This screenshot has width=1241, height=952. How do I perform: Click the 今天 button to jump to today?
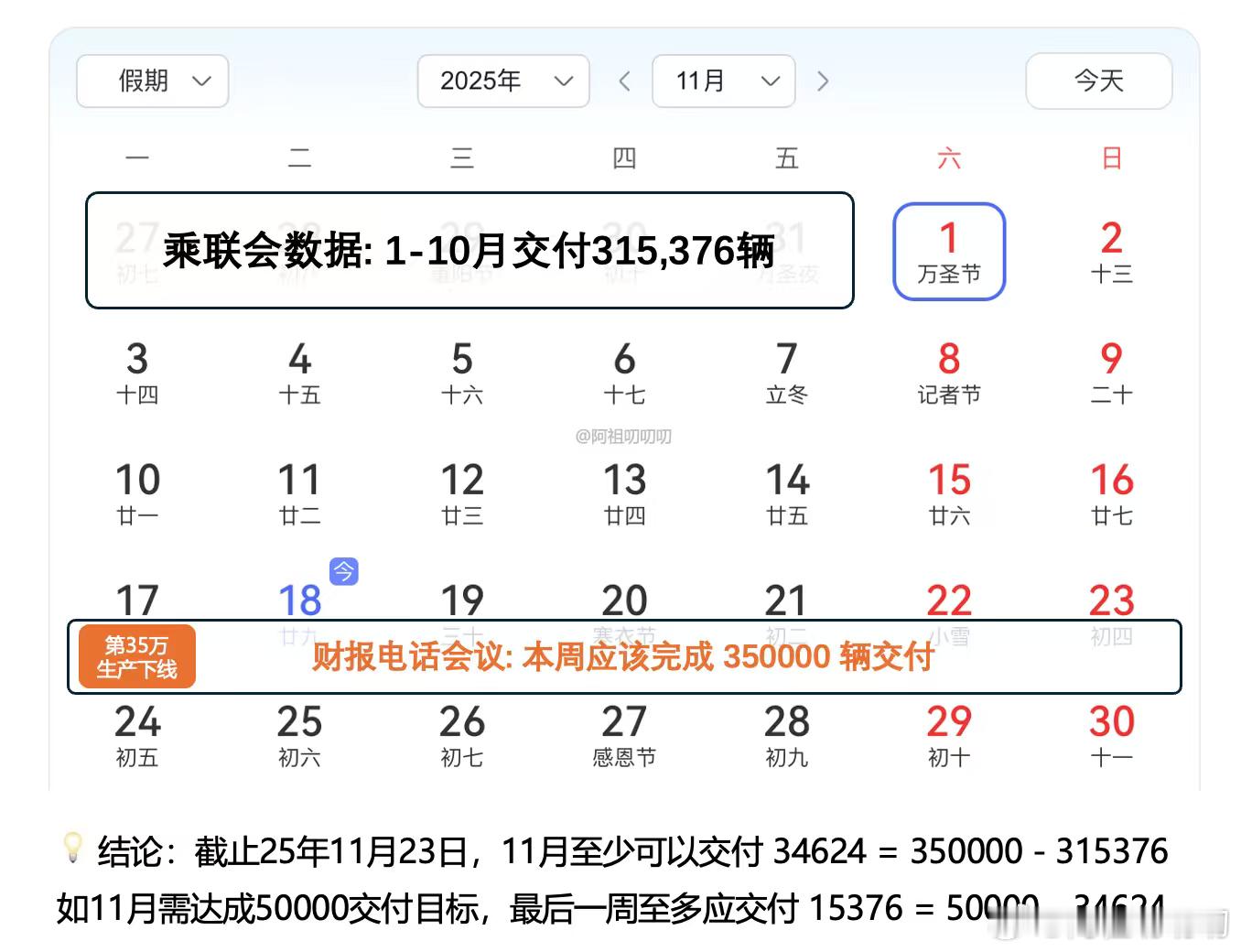(x=1098, y=81)
